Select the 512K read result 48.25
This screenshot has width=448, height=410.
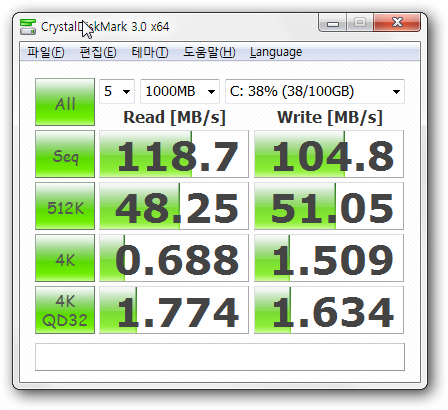tap(174, 206)
